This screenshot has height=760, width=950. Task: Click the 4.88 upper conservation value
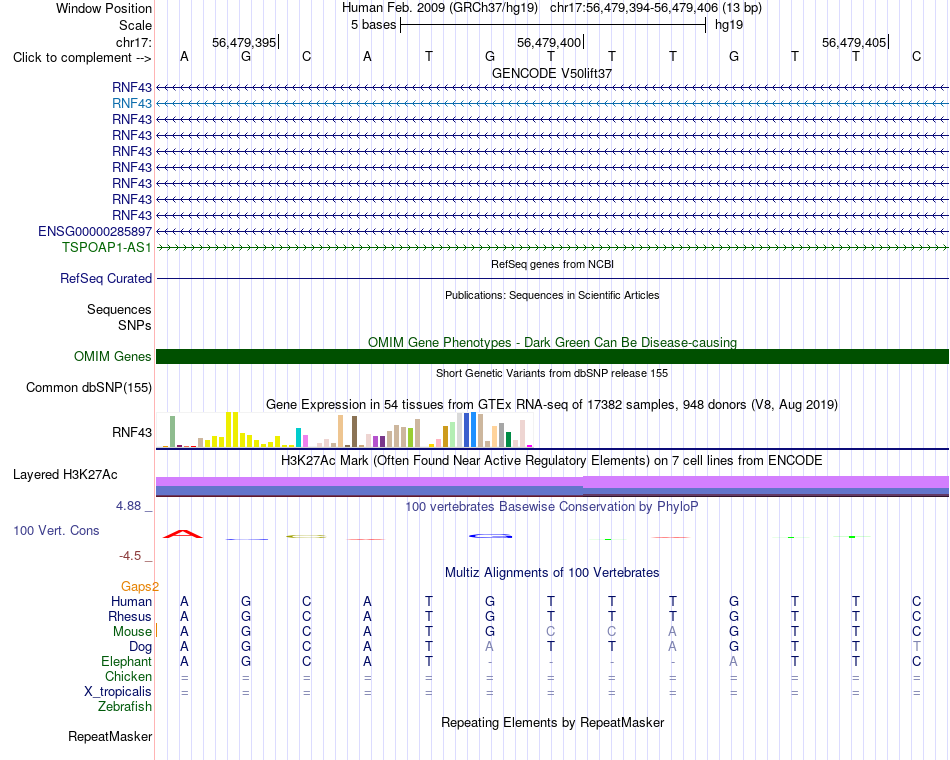tap(128, 506)
